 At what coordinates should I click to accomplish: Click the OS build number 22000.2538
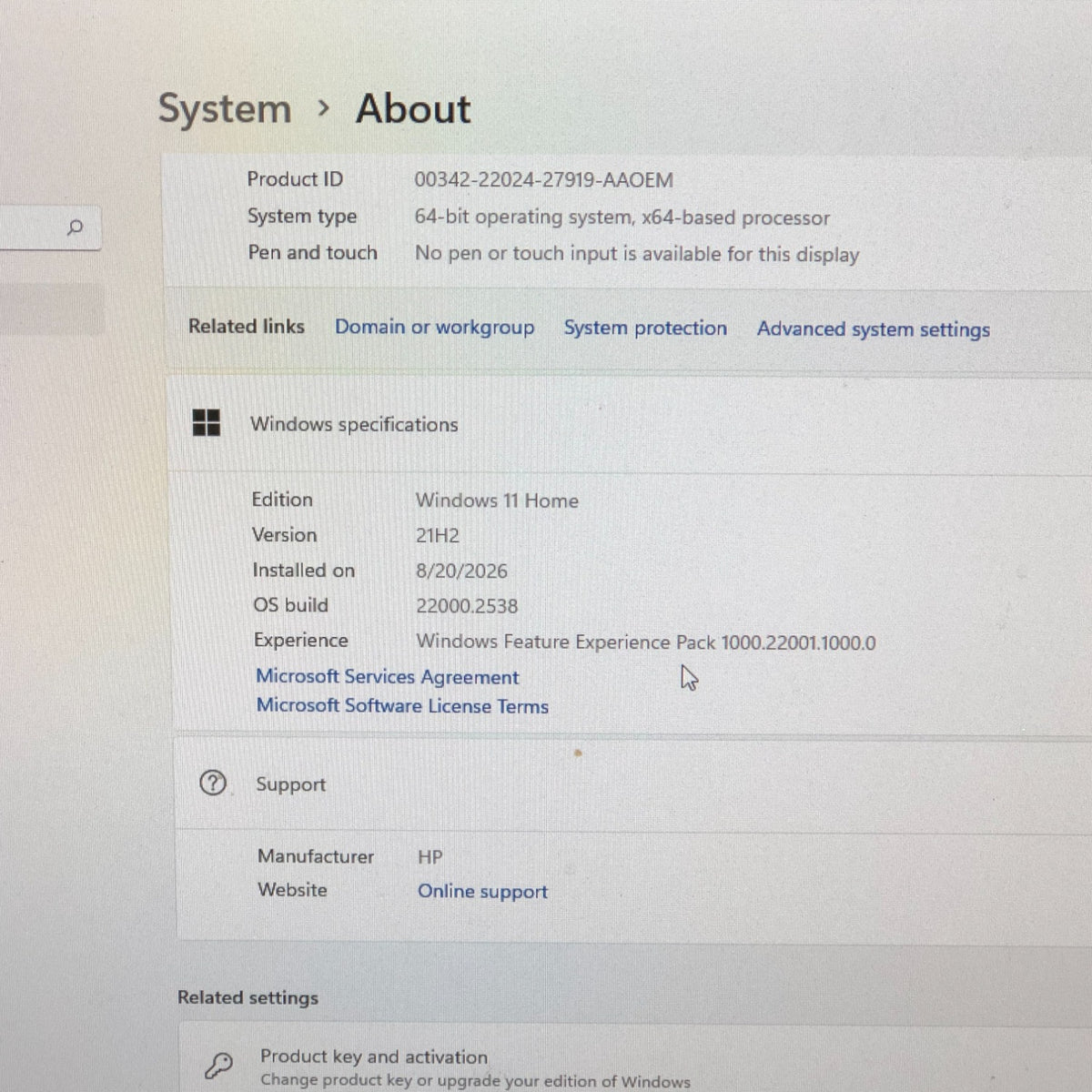point(467,606)
